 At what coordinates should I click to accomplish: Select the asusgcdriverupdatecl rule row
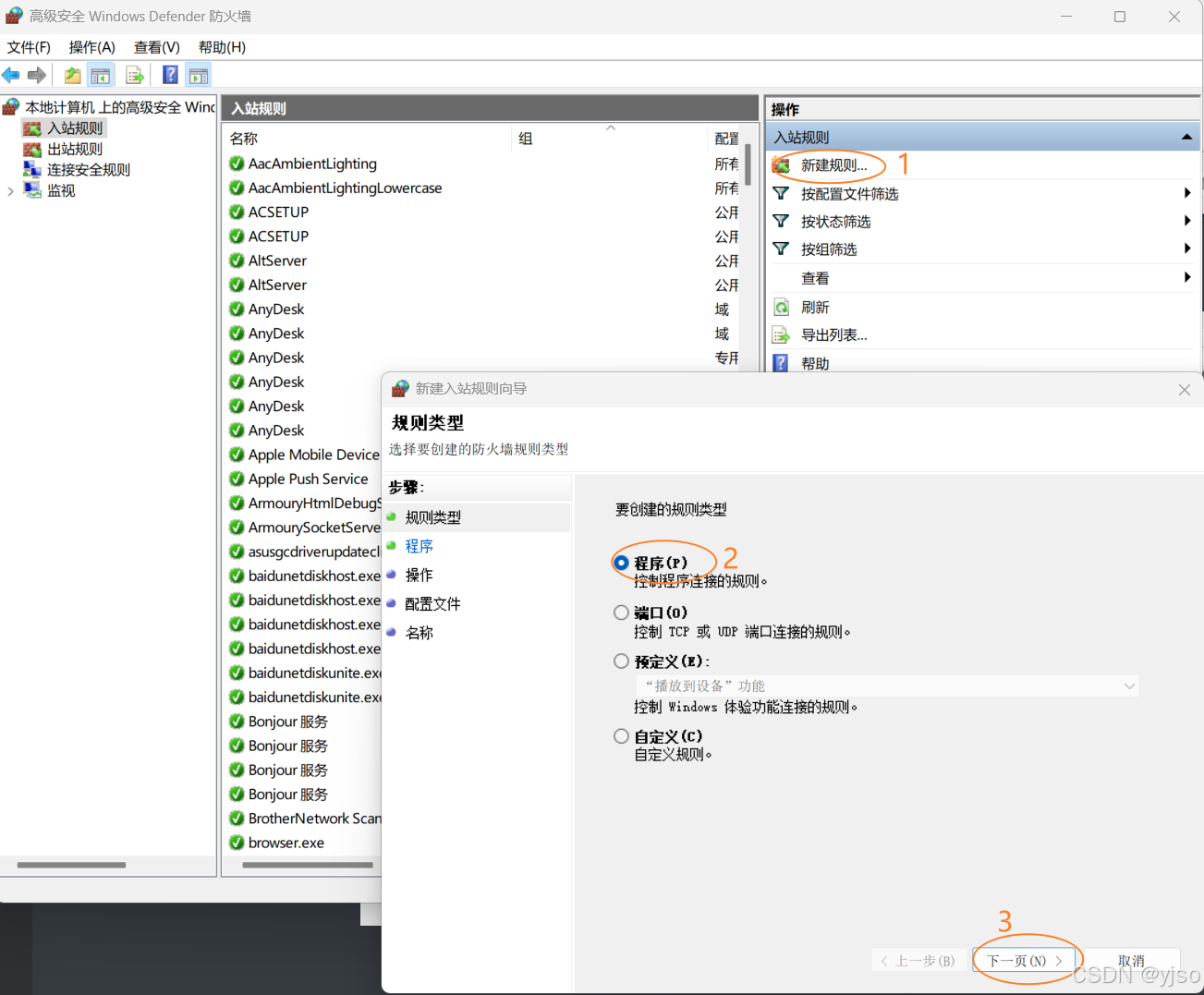pos(304,552)
